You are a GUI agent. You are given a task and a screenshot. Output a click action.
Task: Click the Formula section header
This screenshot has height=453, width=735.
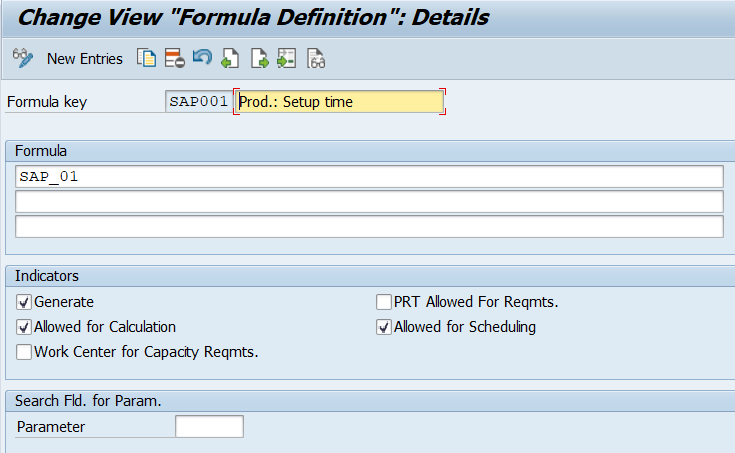[x=41, y=151]
